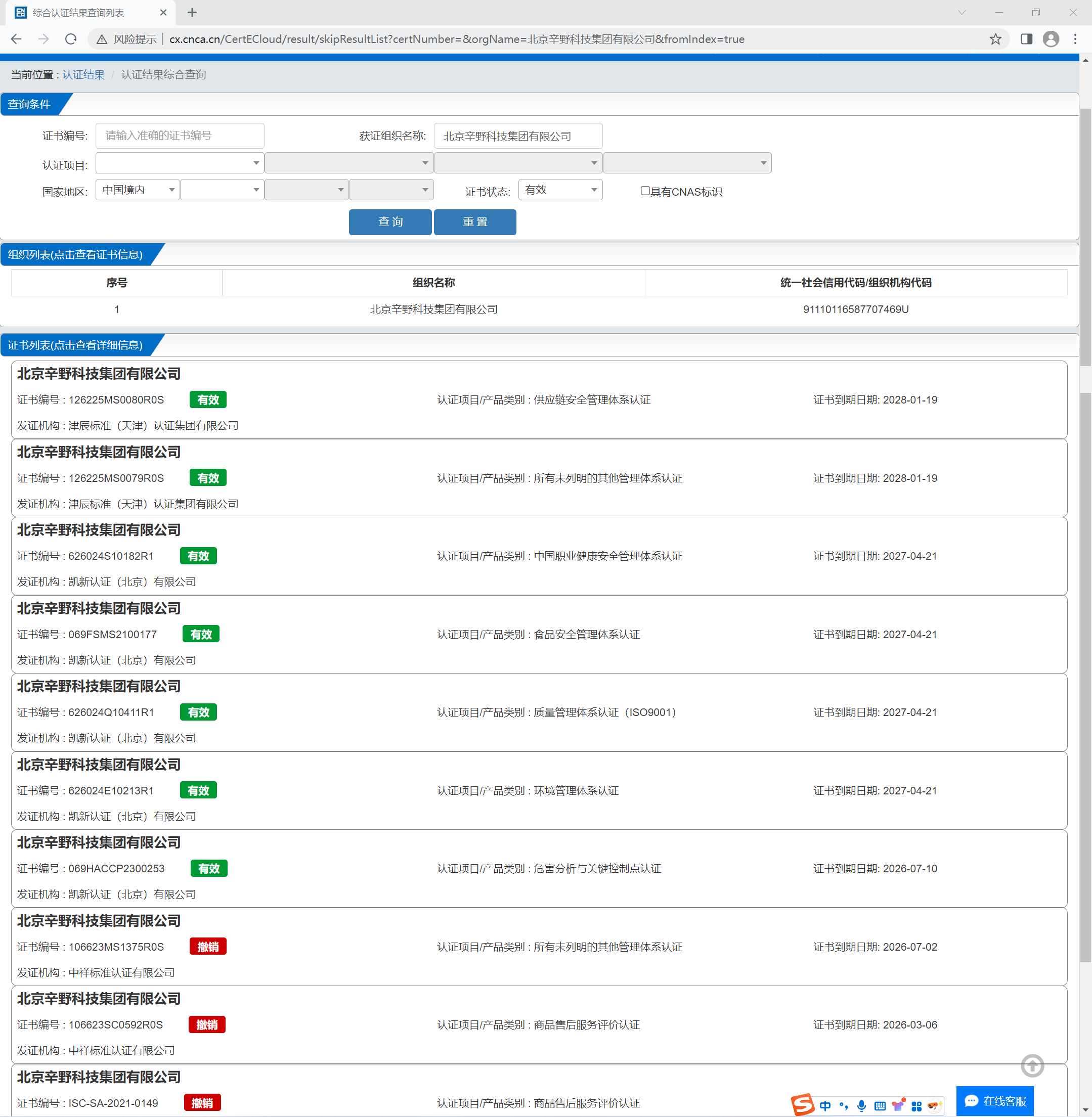This screenshot has width=1092, height=1117.
Task: Open certificate 626024Q10411R1 details
Action: click(x=539, y=712)
